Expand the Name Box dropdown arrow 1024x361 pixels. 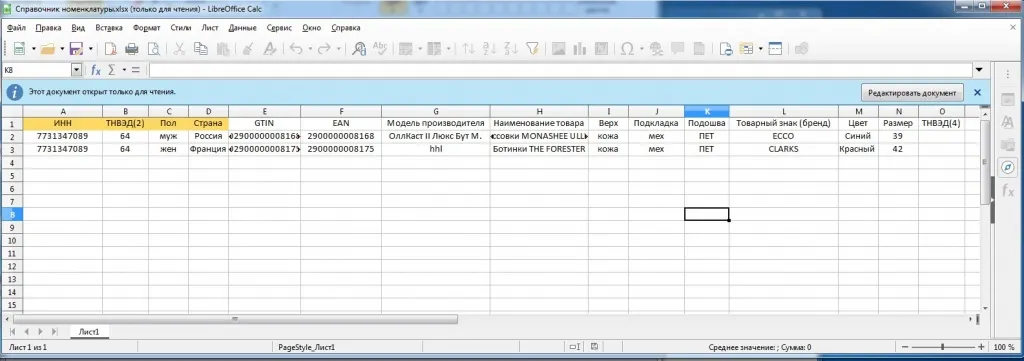click(x=76, y=70)
